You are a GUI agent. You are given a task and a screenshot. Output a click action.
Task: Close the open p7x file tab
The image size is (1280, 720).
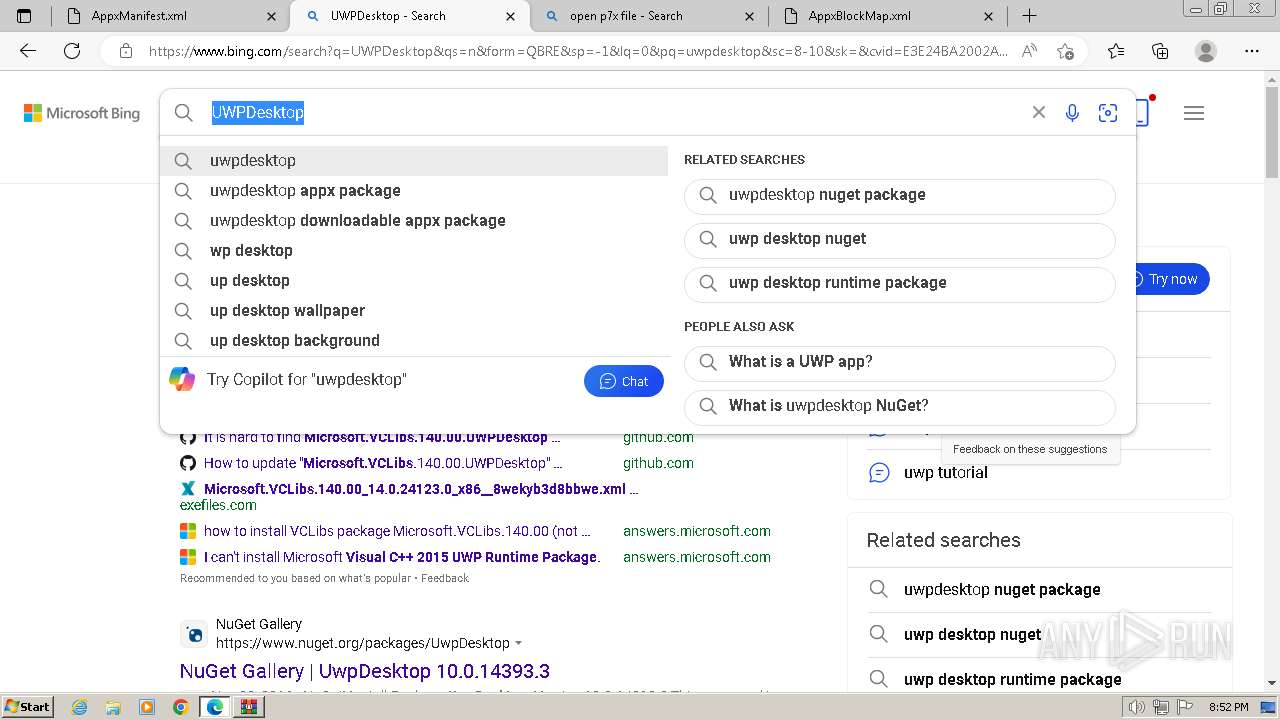pos(750,16)
